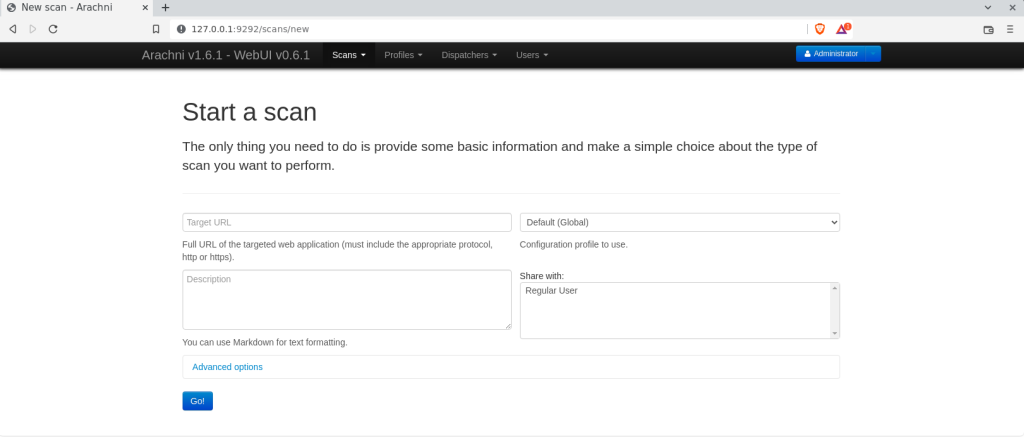Reload the page with the refresh icon
This screenshot has width=1024, height=437.
coord(53,29)
